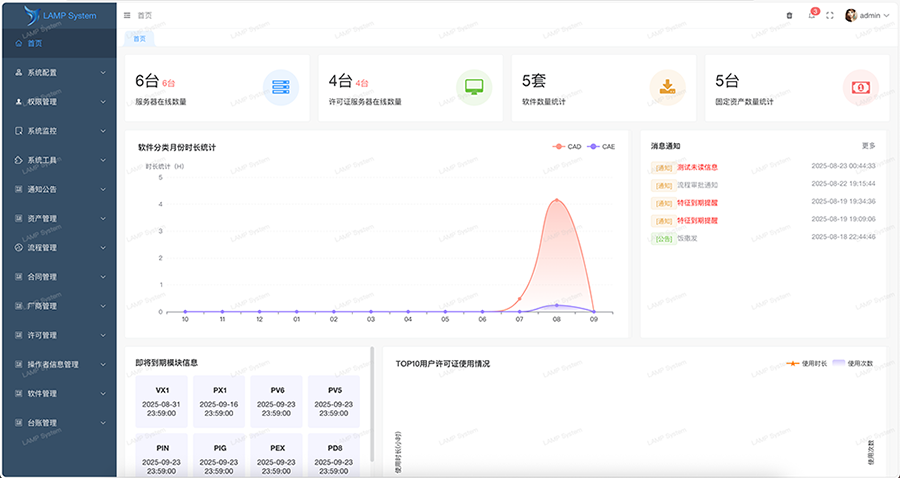Click 更多 in the 消息通知 panel
The width and height of the screenshot is (900, 478).
pos(868,146)
